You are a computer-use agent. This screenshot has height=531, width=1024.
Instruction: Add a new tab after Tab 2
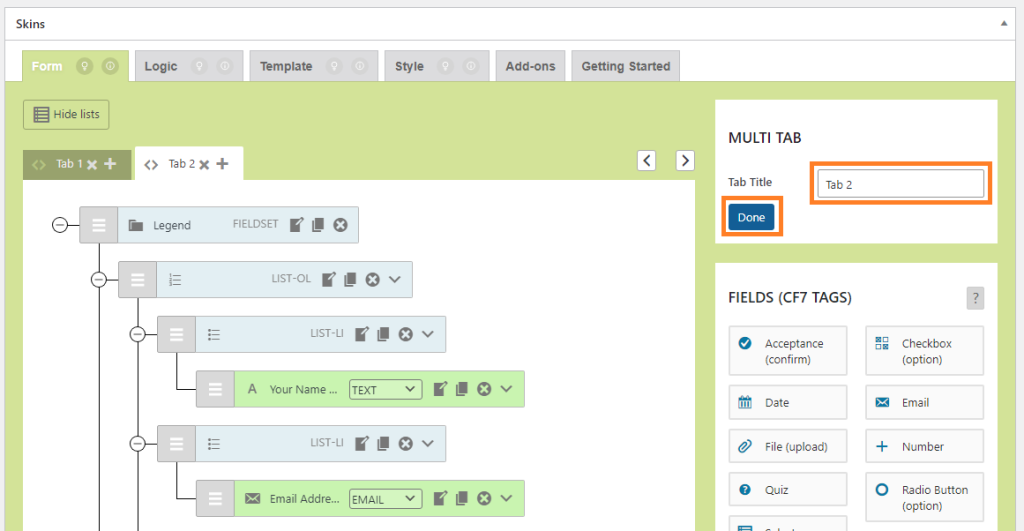[x=223, y=163]
